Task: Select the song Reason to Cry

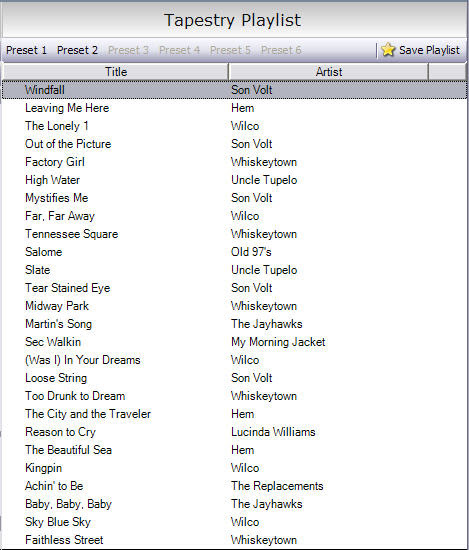Action: [60, 432]
